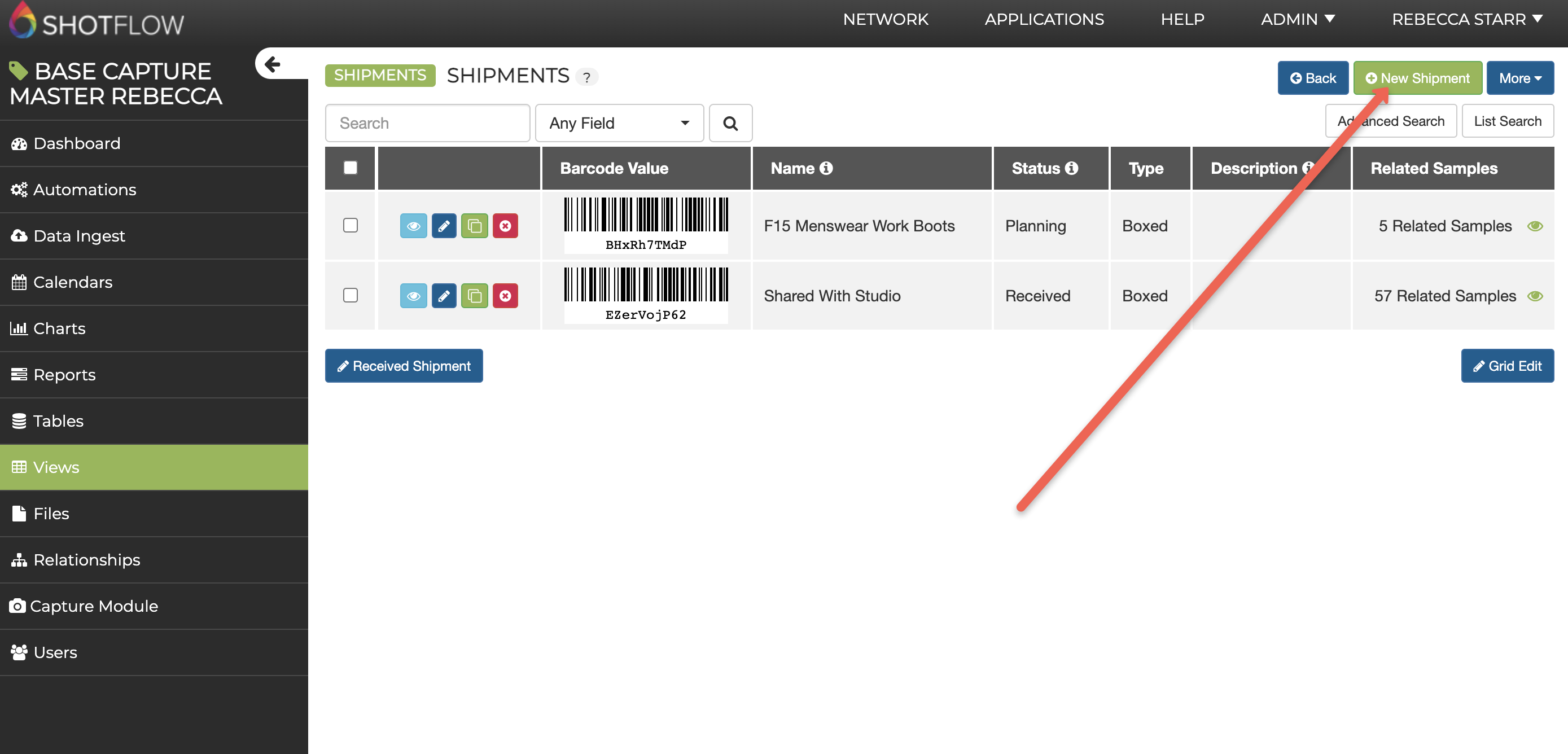The height and width of the screenshot is (754, 1568).
Task: Duplicate the F15 Menswear Work Boots shipment
Action: pyautogui.click(x=474, y=226)
